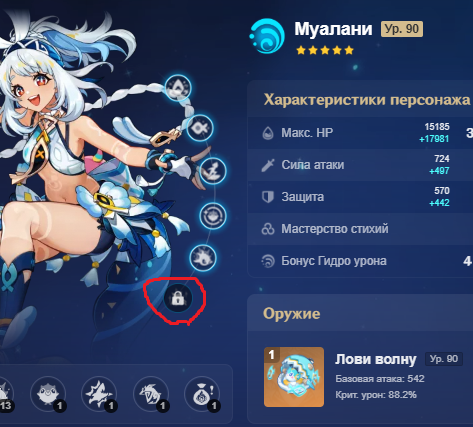
Task: Click the Лови волну weapon name
Action: [x=376, y=359]
